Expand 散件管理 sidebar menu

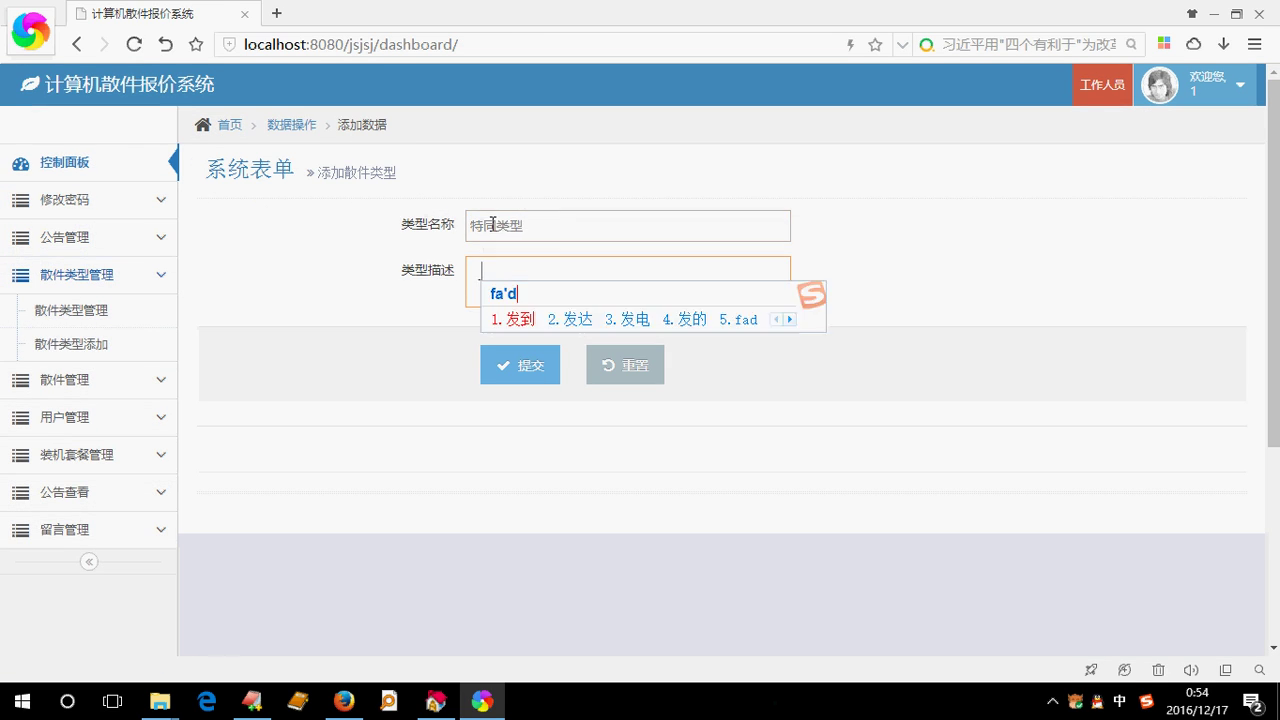point(89,380)
